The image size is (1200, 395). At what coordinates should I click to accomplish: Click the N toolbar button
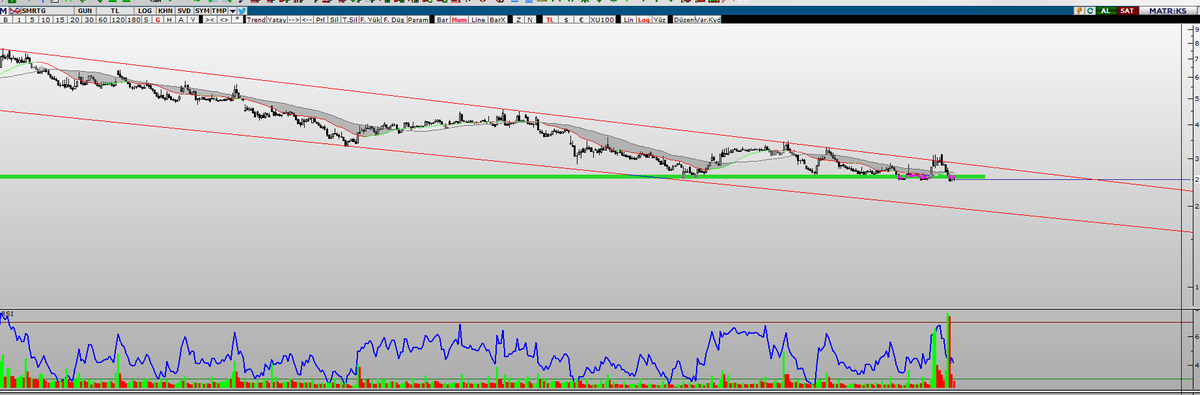530,20
